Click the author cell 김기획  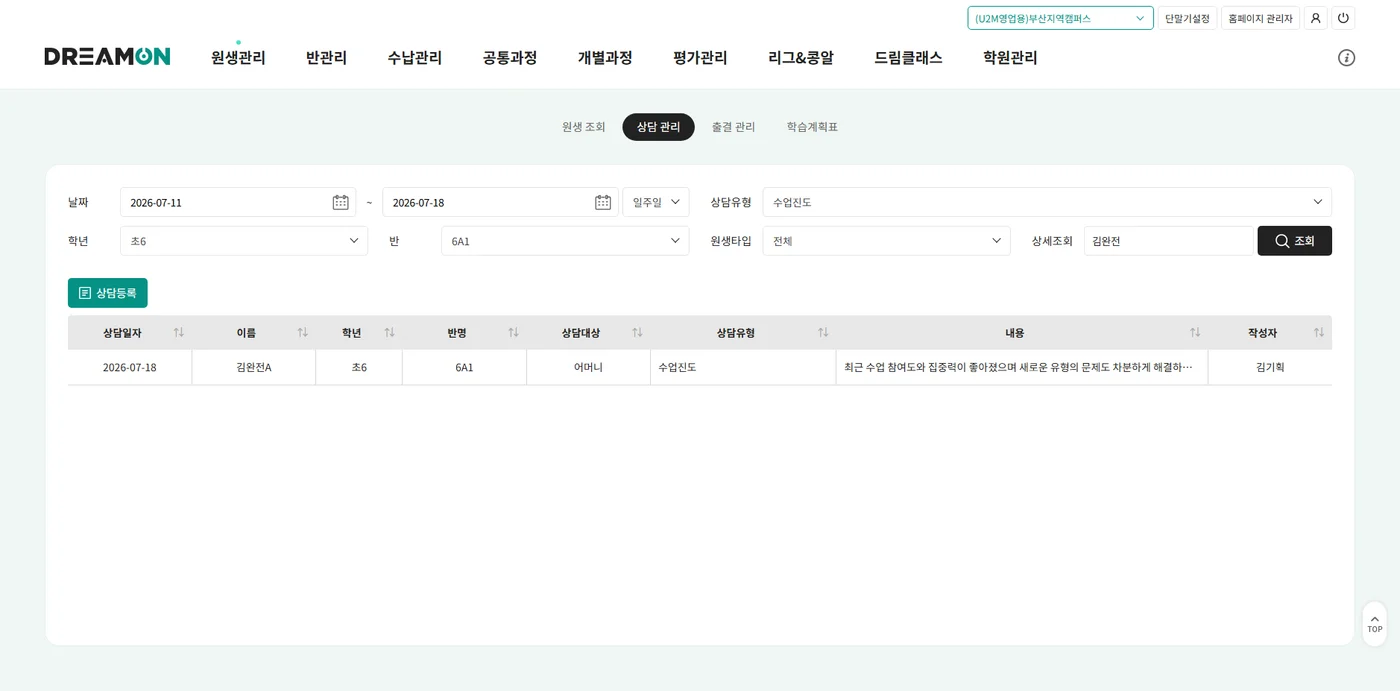tap(1270, 367)
